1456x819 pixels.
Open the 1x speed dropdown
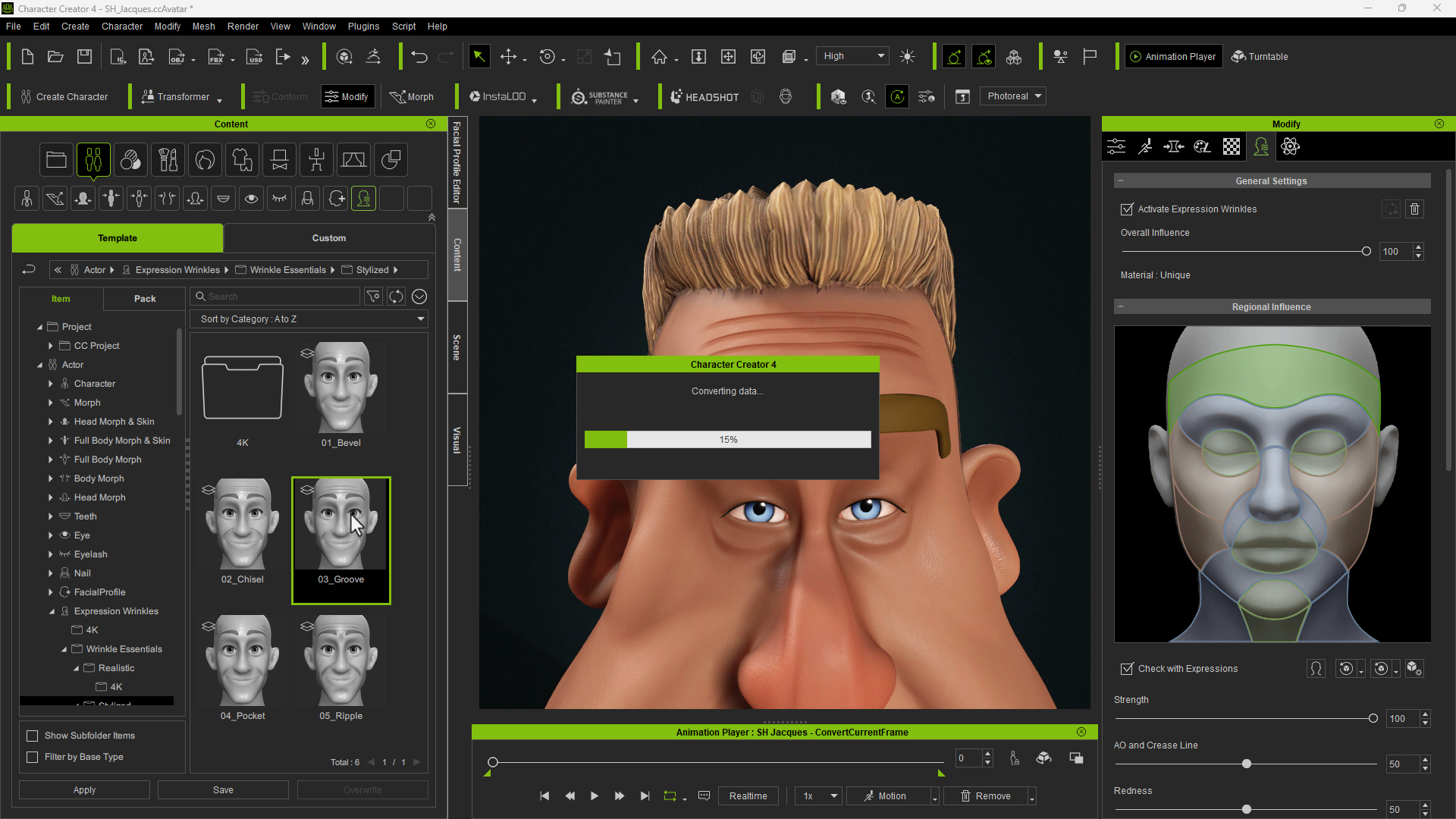click(x=819, y=796)
